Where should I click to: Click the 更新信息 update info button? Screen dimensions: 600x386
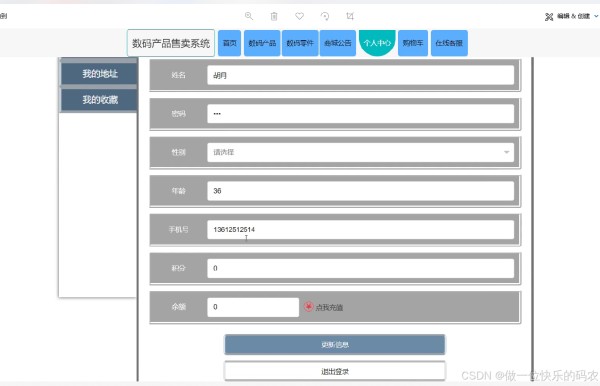click(x=335, y=345)
